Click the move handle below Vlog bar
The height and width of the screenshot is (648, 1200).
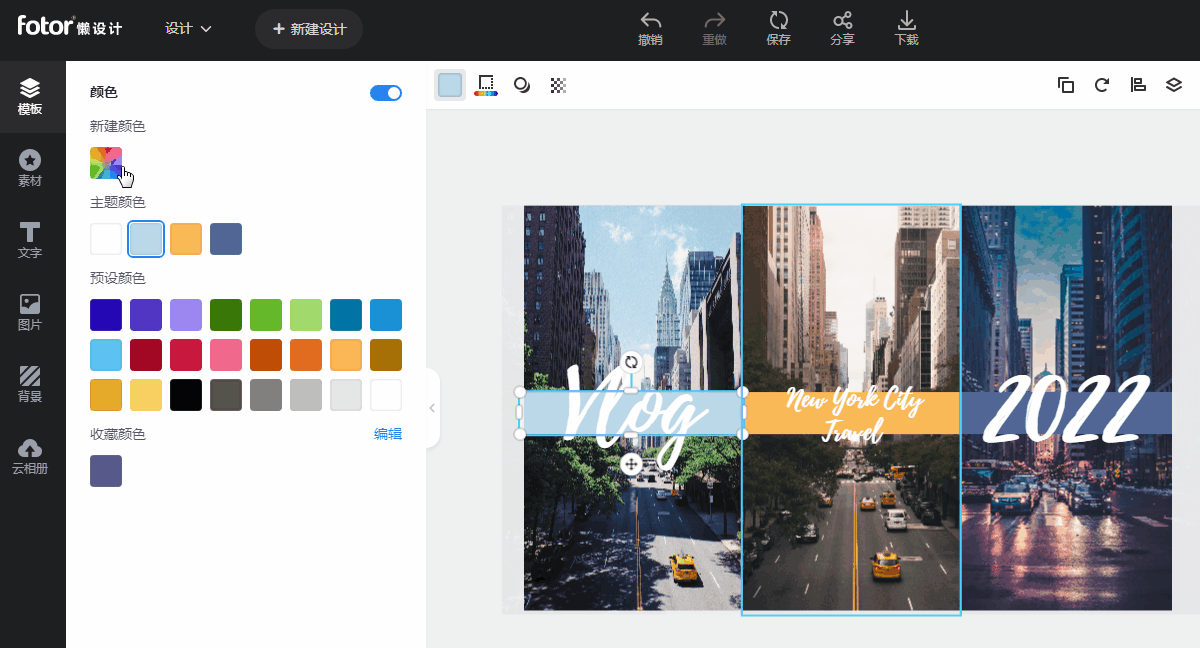(631, 464)
